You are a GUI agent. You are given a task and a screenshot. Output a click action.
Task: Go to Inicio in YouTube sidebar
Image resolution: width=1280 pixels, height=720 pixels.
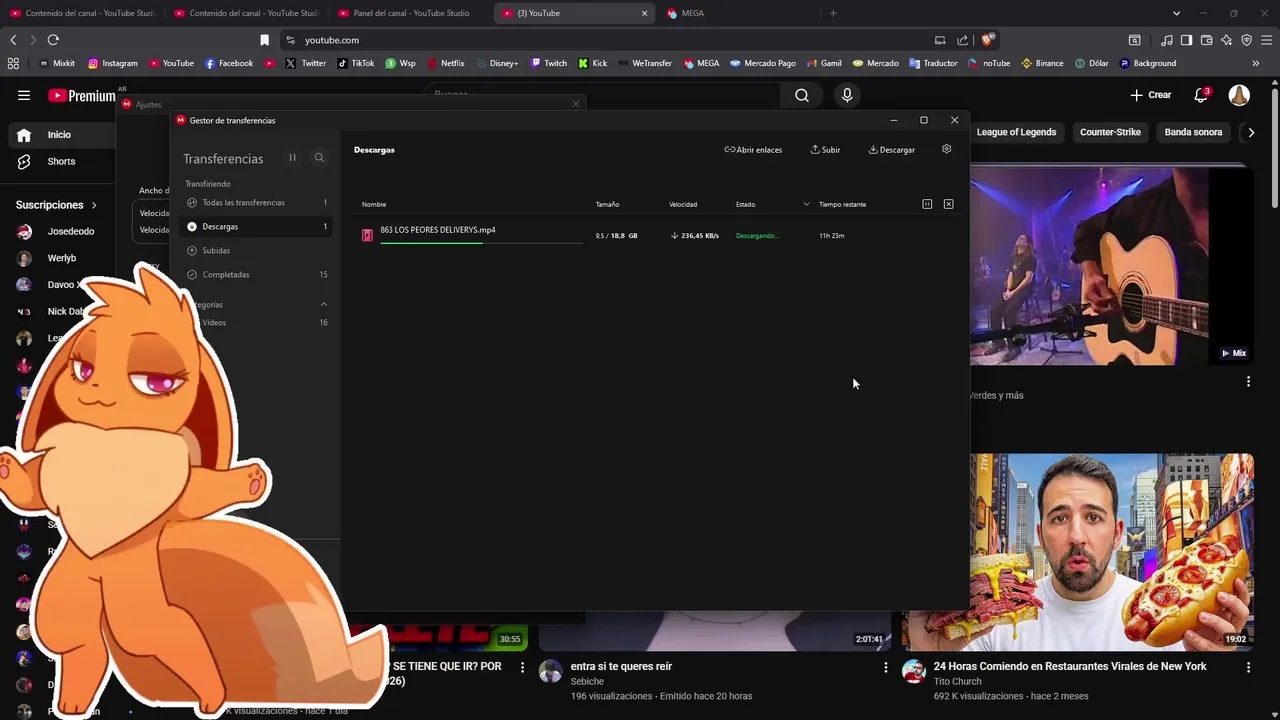click(x=60, y=135)
